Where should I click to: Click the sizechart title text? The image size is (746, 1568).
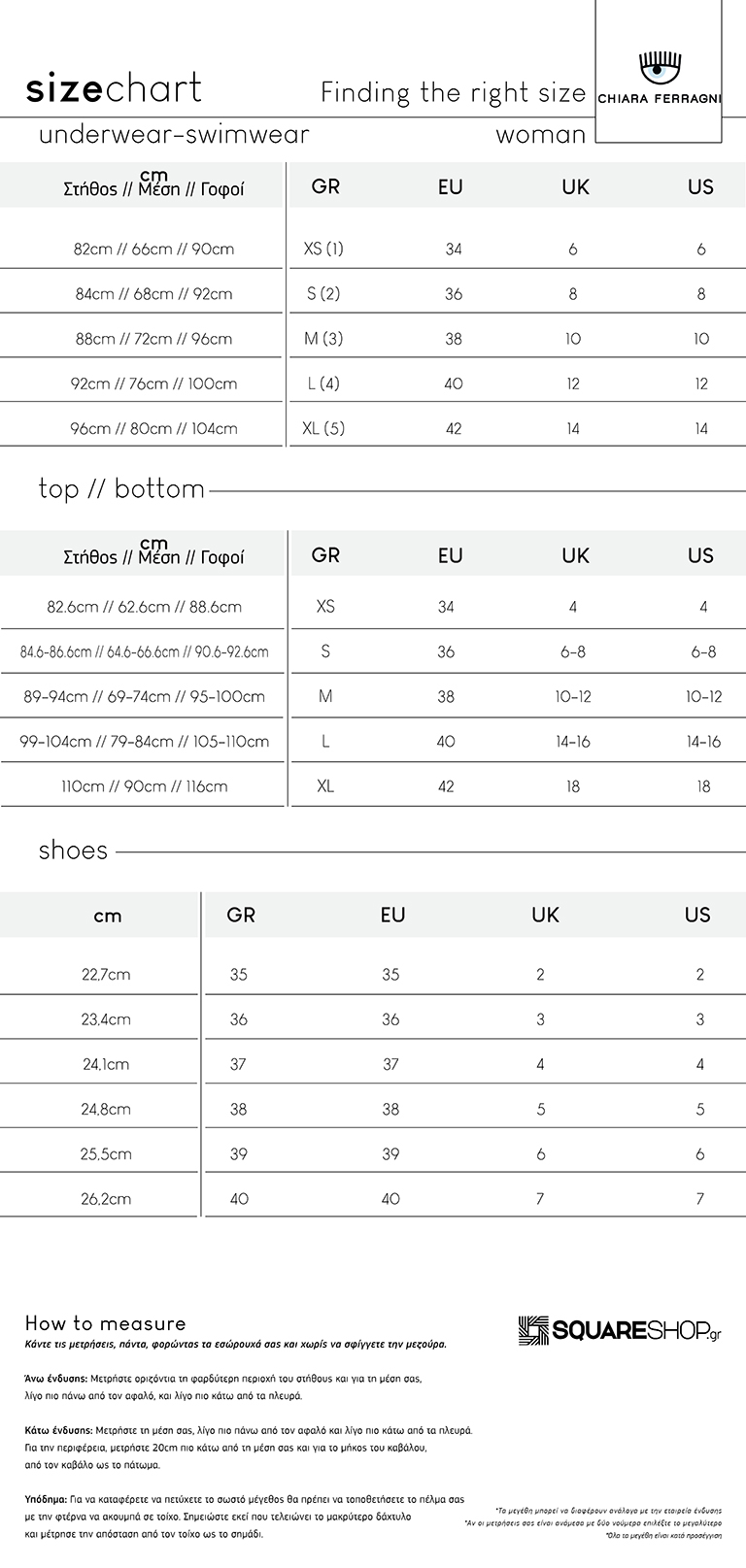click(x=114, y=89)
